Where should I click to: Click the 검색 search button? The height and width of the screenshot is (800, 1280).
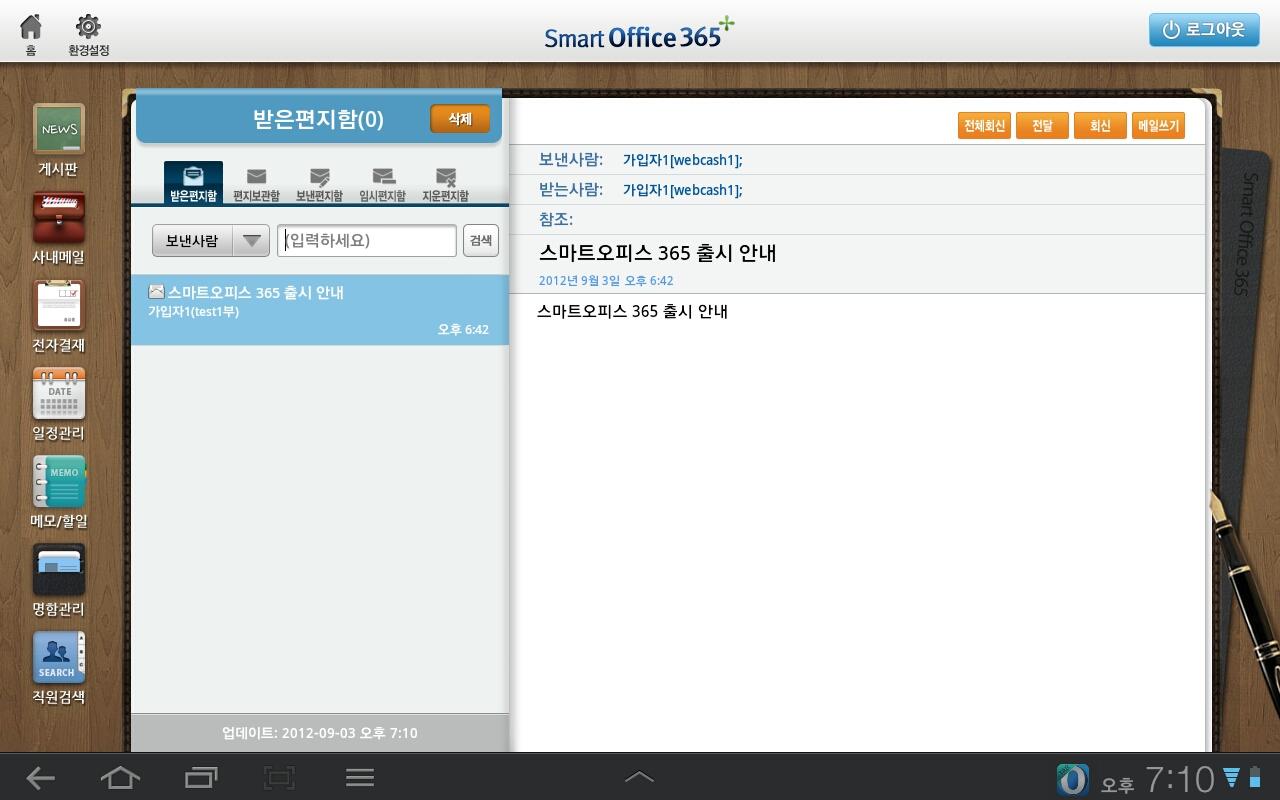(x=480, y=241)
